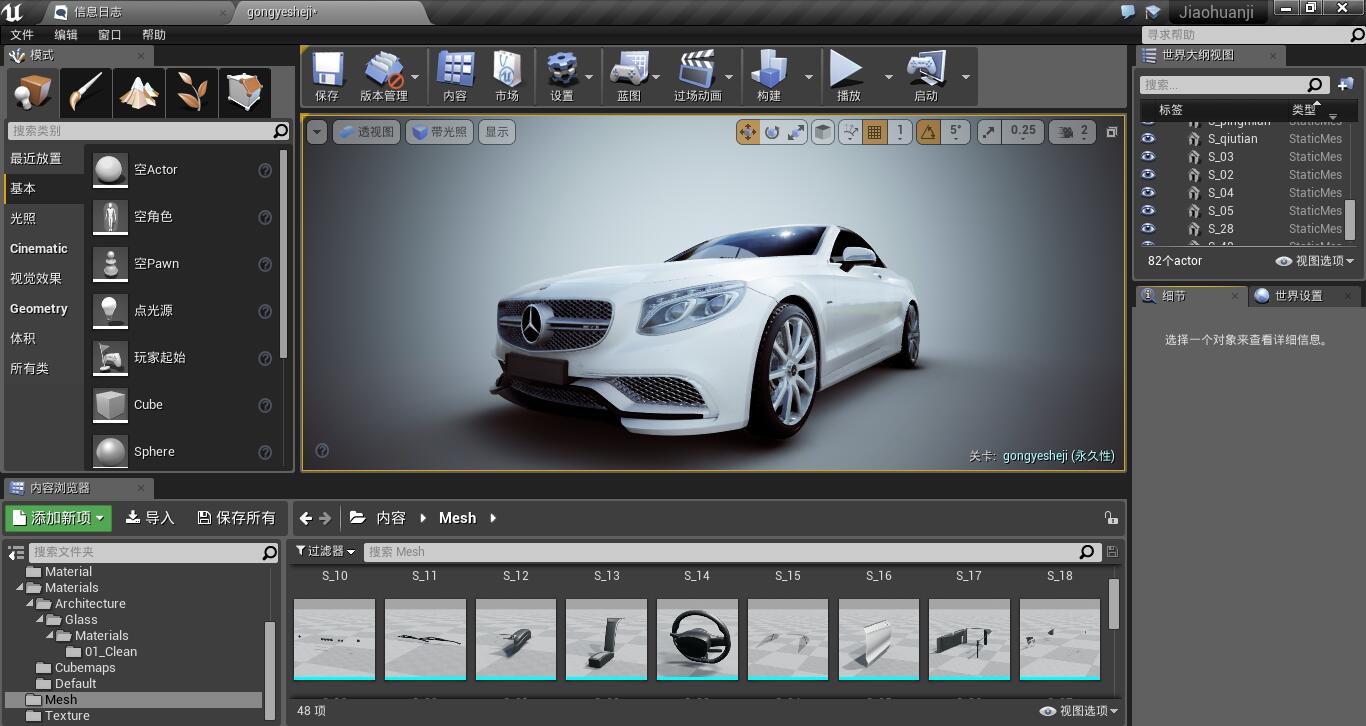Open scale snap value 0.25 dropdown
Screen dimensions: 1366x726
point(1023,132)
